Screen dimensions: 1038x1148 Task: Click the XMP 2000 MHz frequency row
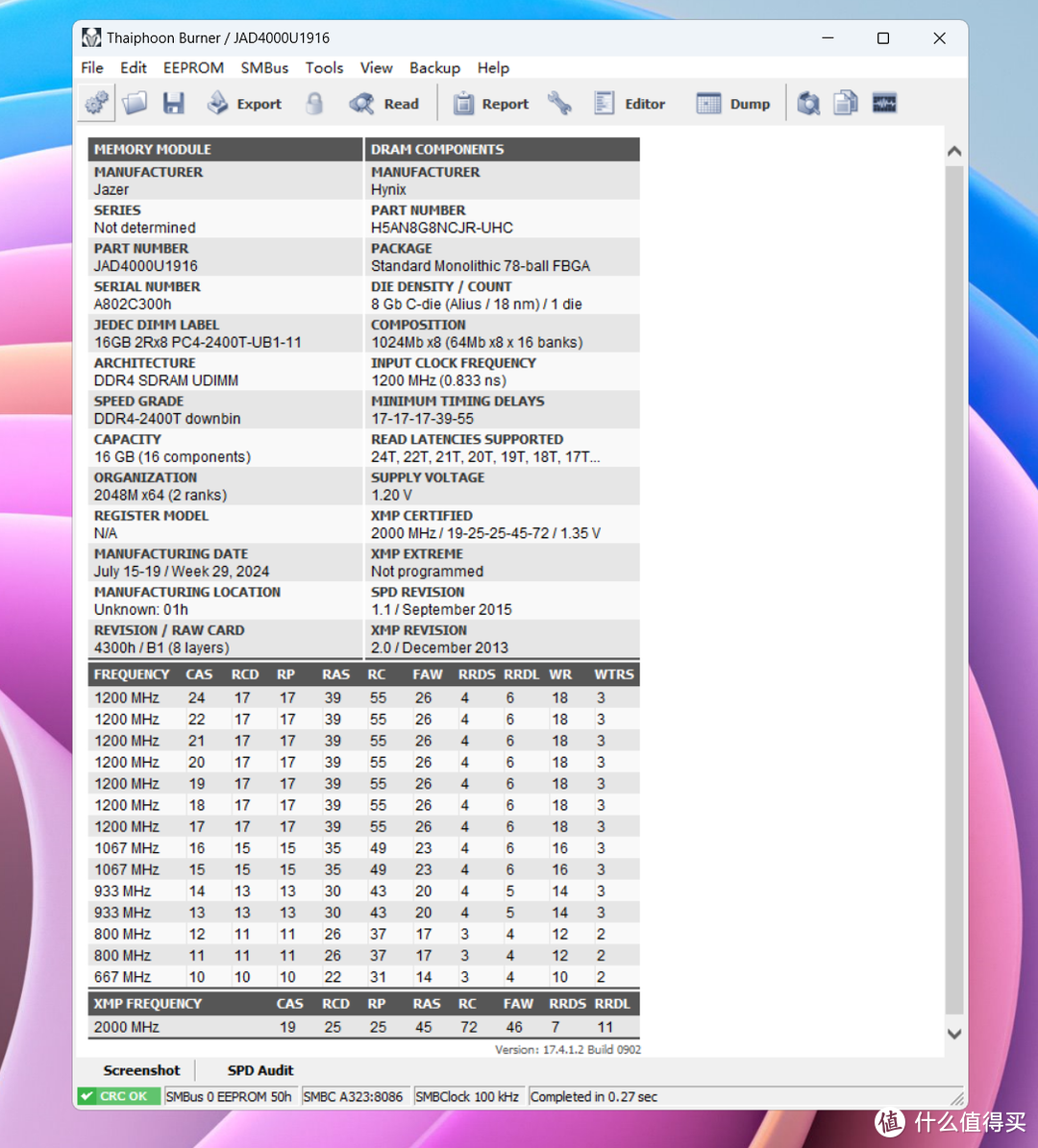click(364, 1027)
